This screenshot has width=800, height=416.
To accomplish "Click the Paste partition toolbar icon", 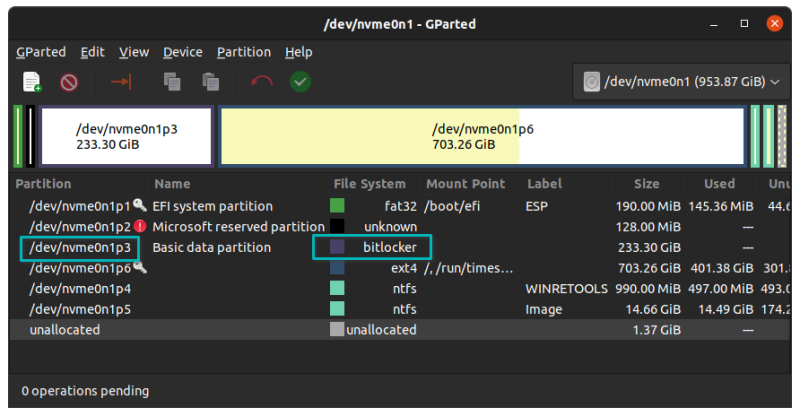I will (210, 82).
